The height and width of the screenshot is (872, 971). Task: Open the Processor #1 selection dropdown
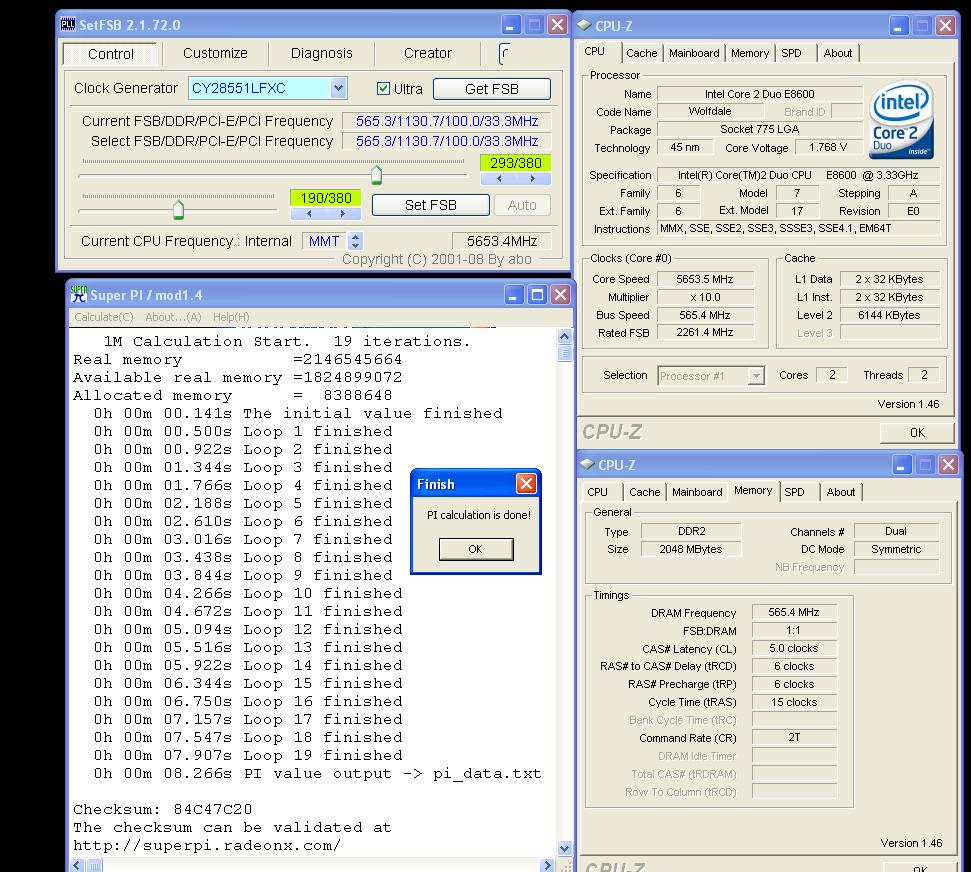click(755, 375)
